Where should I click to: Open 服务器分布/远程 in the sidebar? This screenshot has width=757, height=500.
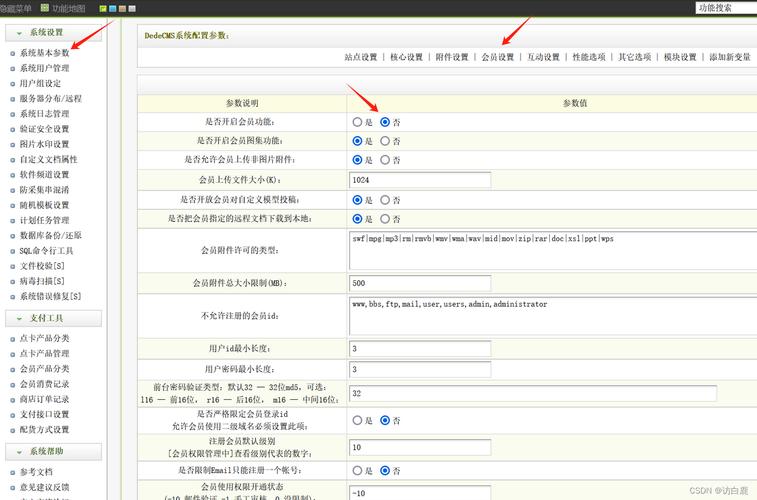tap(51, 98)
